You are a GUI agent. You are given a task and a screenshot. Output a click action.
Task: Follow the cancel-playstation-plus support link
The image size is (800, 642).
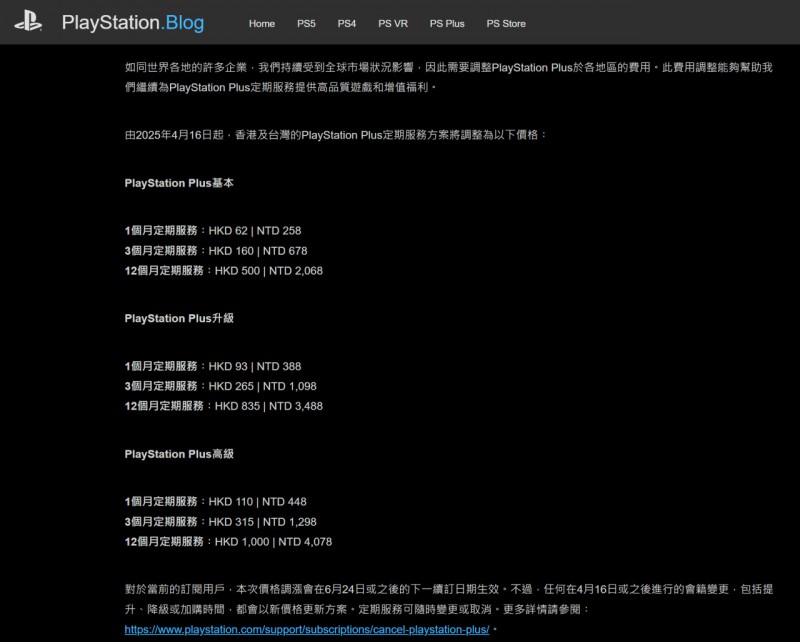[307, 629]
